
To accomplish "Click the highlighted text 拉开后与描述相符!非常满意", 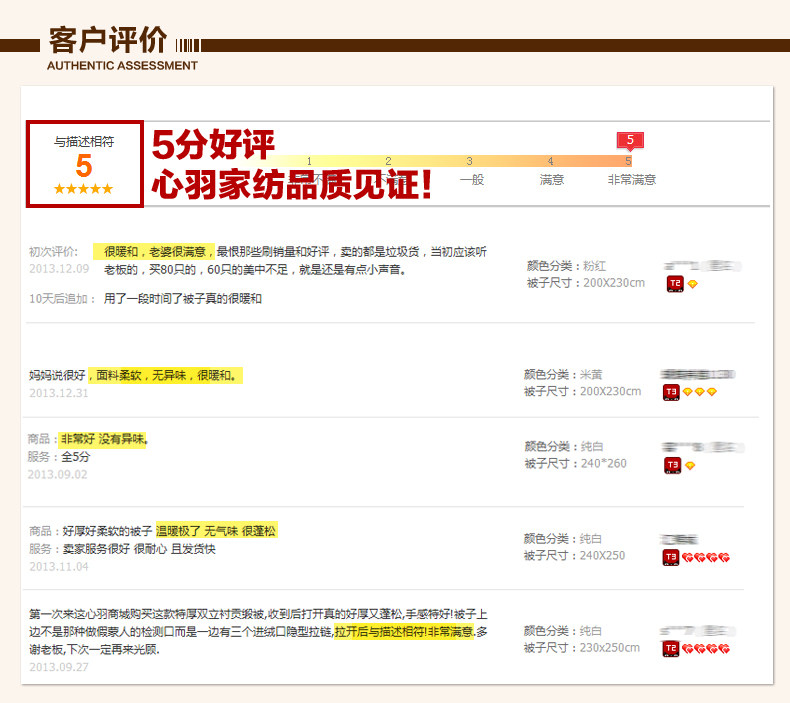I will (x=404, y=632).
